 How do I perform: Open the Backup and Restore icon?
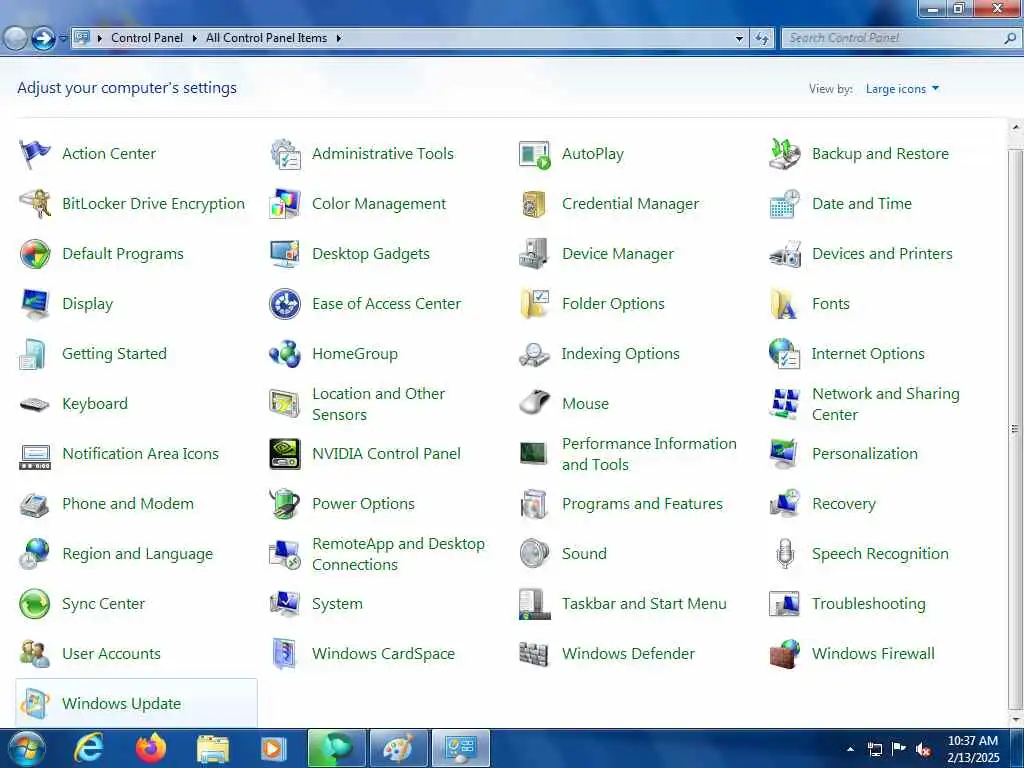784,154
